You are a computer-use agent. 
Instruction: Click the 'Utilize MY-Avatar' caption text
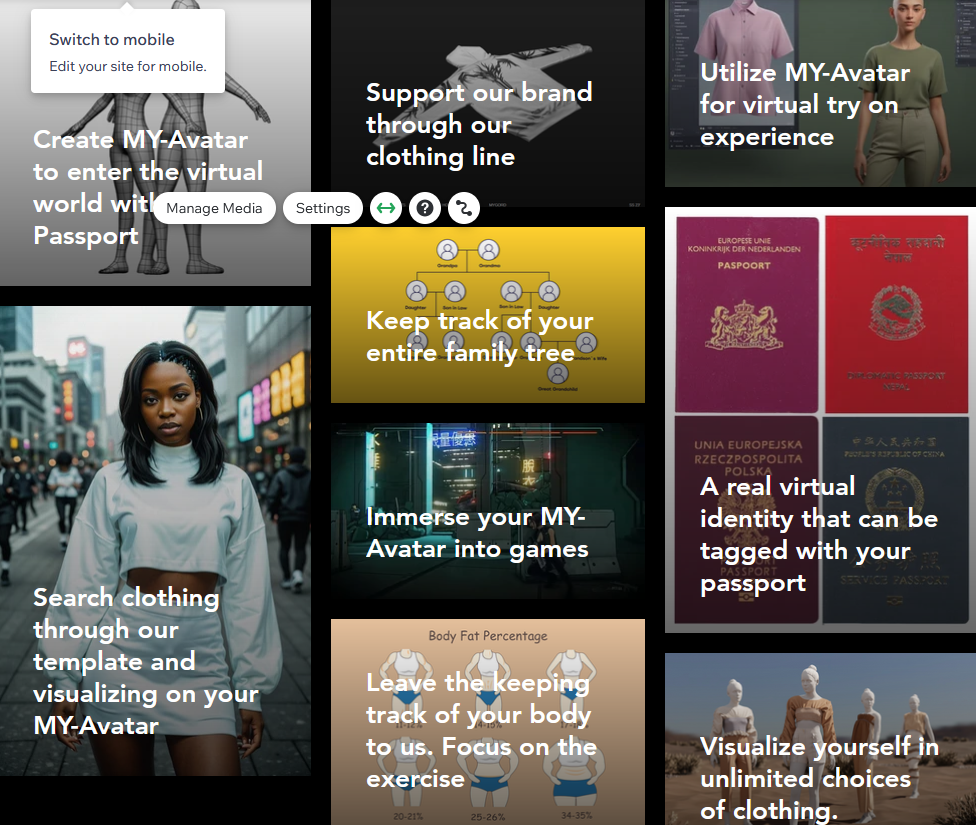tap(805, 73)
